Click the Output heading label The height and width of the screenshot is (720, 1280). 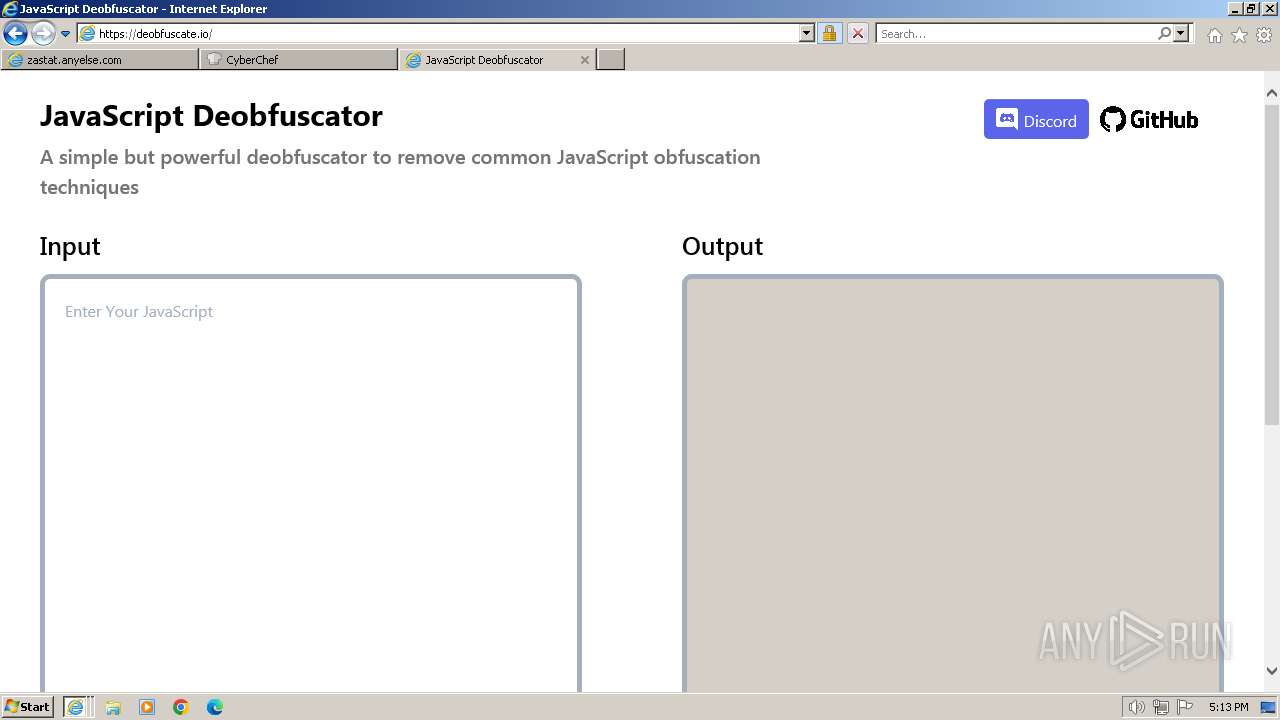pos(722,247)
